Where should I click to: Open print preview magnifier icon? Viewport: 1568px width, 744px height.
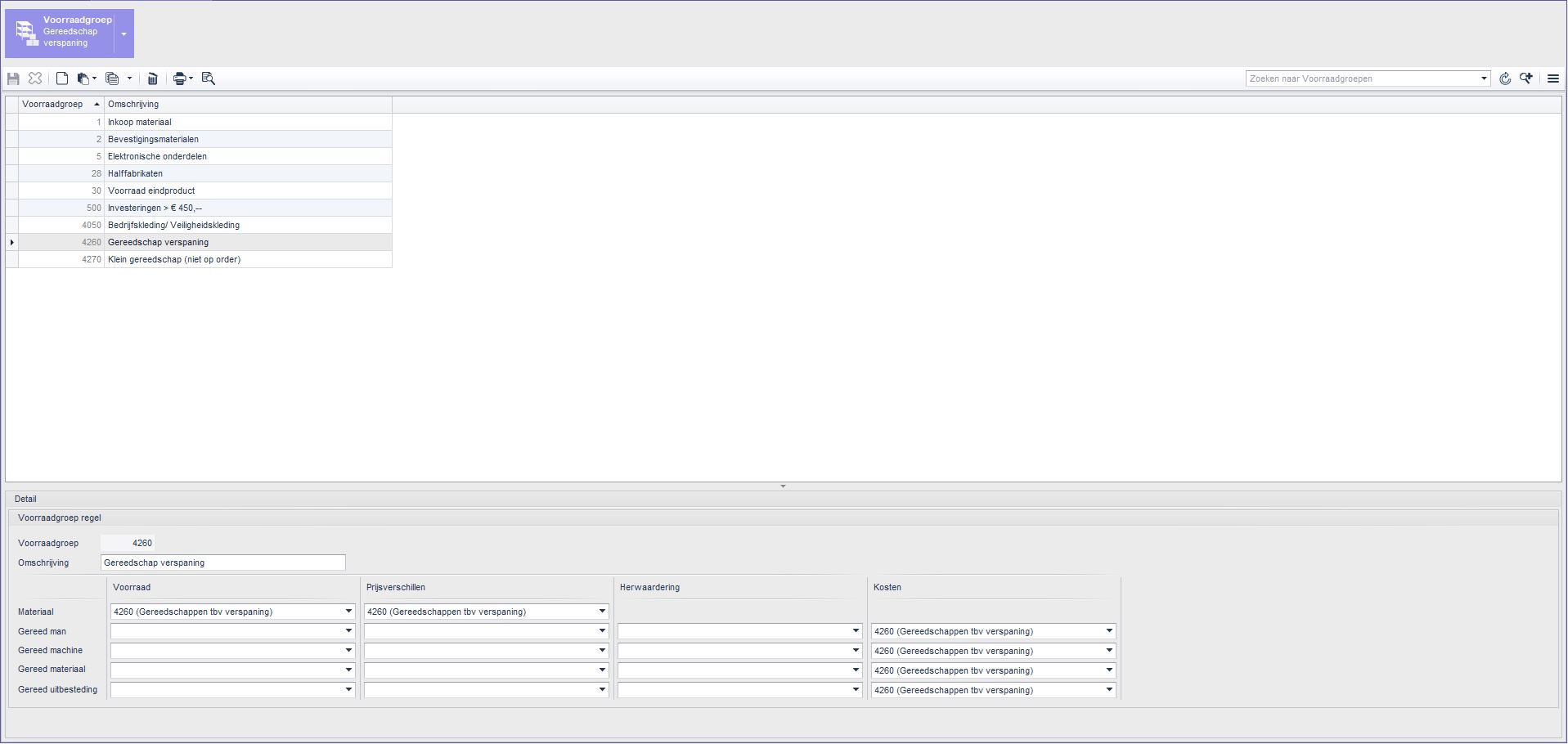coord(208,78)
